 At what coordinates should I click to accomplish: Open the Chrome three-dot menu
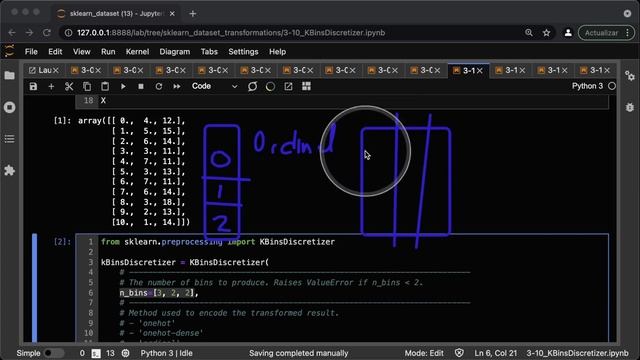628,33
